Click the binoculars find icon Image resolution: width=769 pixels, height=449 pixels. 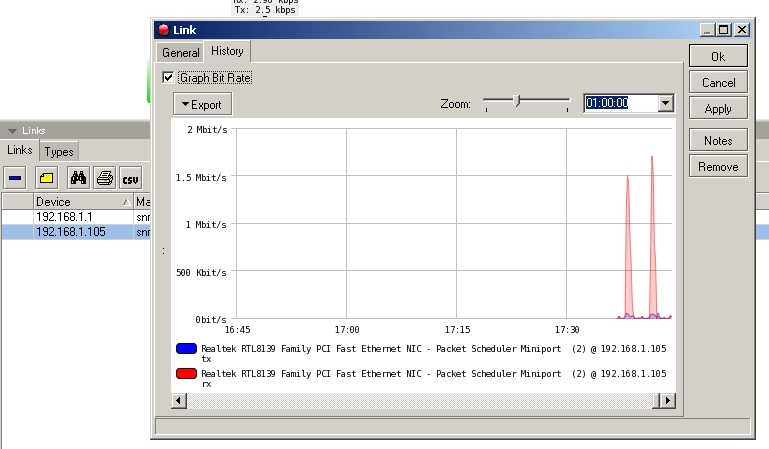click(78, 177)
